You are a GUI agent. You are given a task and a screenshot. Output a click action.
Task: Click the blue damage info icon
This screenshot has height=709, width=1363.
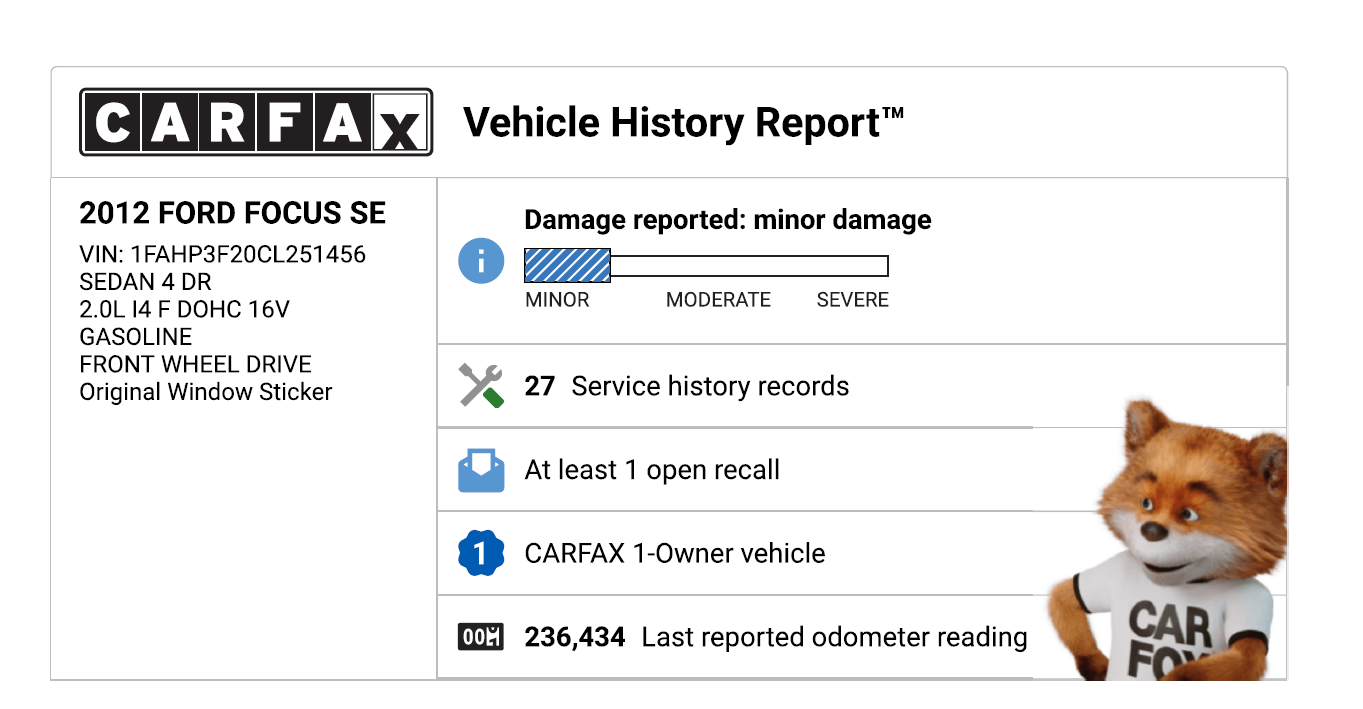click(481, 262)
